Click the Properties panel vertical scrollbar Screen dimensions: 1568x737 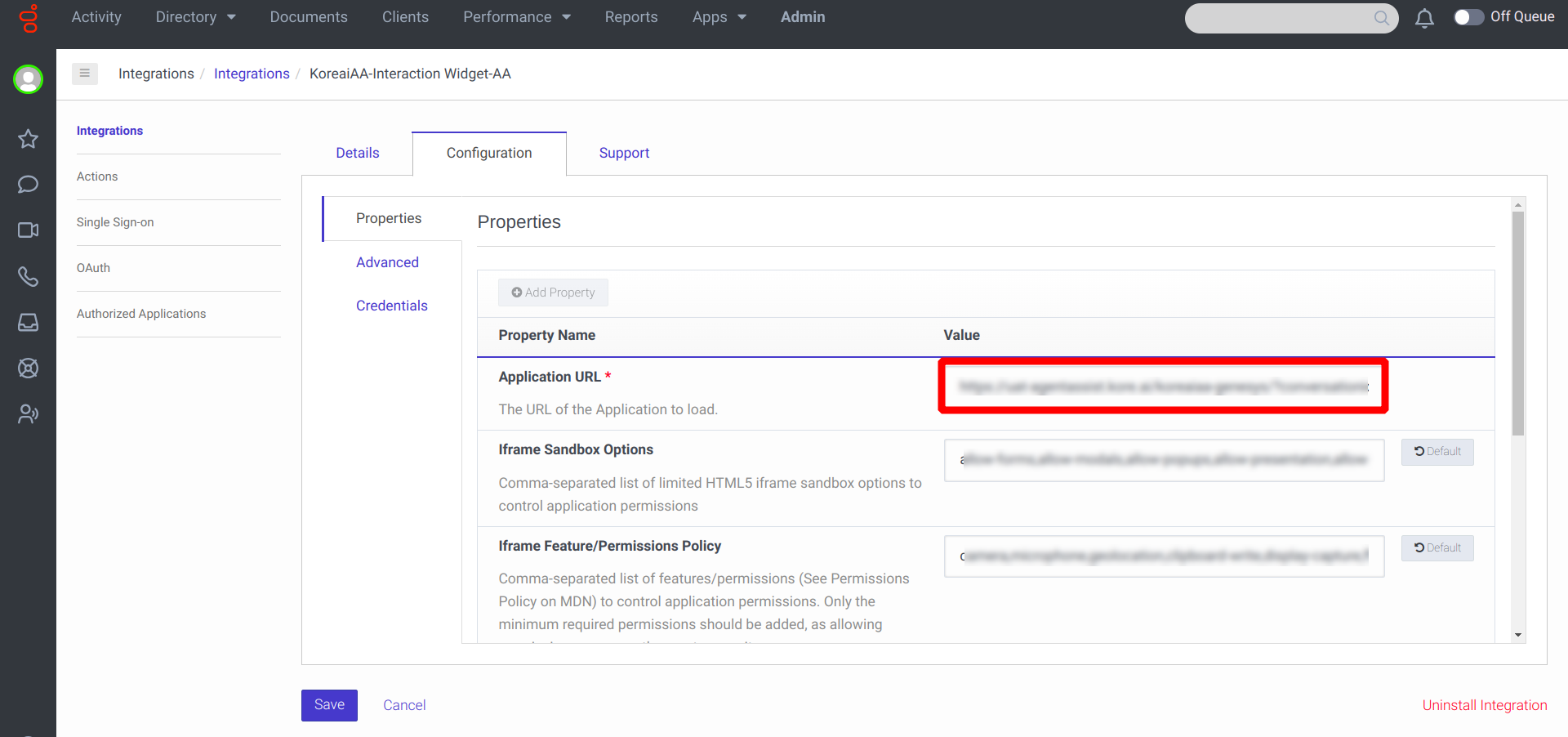pos(1517,327)
